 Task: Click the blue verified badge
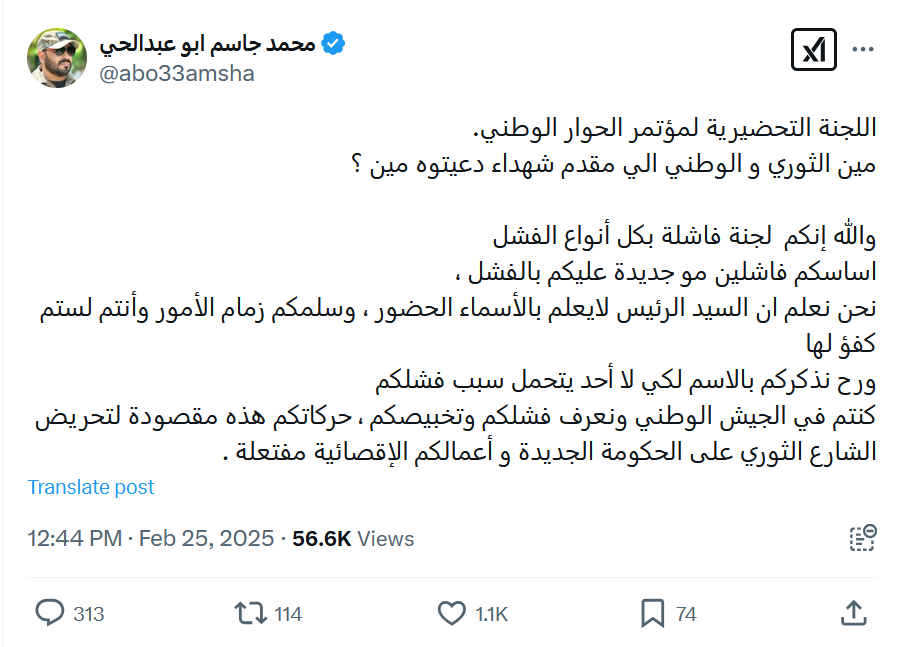click(x=334, y=43)
